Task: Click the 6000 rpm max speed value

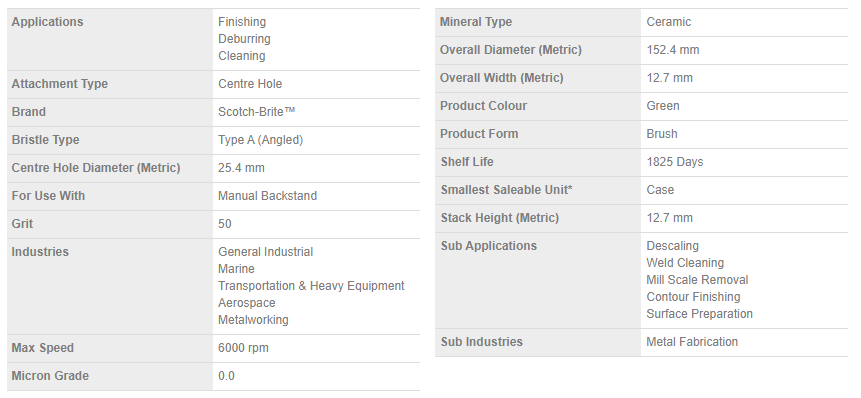Action: (243, 348)
